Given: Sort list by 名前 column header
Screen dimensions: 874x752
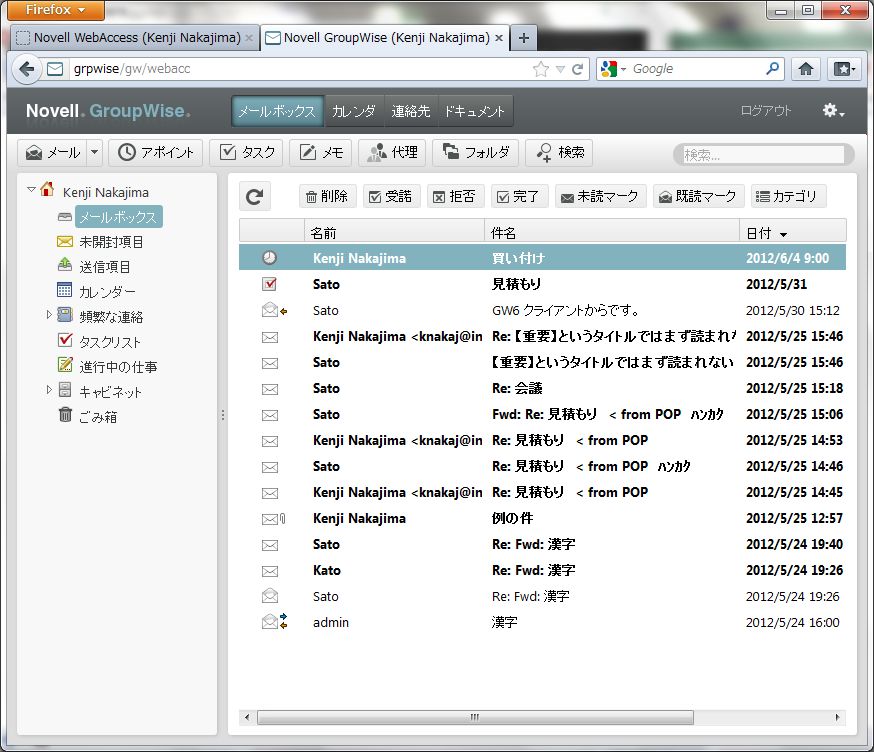Looking at the screenshot, I should point(394,232).
